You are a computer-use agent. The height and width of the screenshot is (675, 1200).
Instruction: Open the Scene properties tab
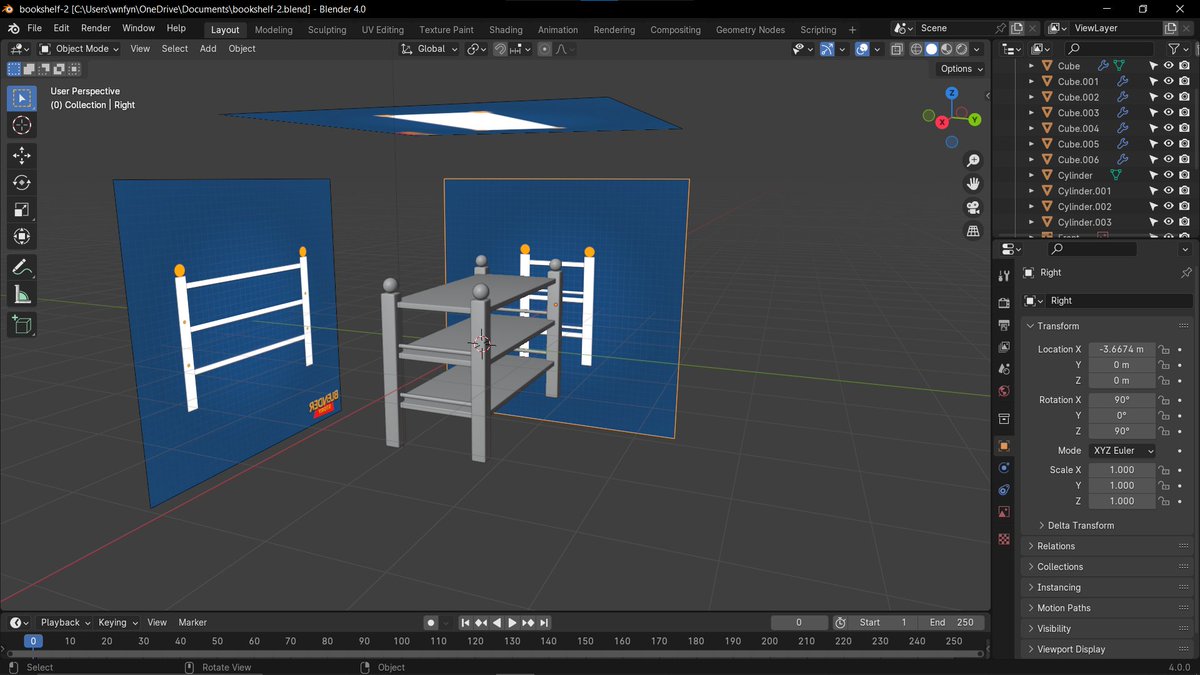pos(1004,369)
